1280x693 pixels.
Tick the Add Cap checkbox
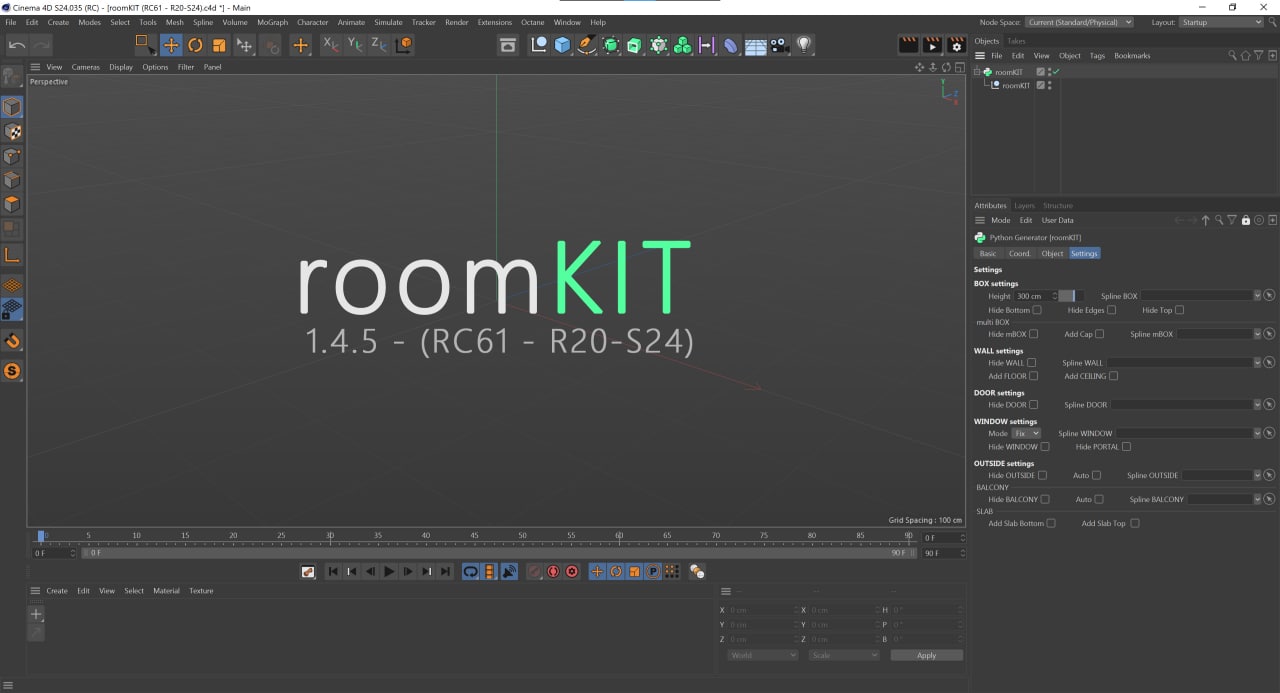pyautogui.click(x=1099, y=334)
